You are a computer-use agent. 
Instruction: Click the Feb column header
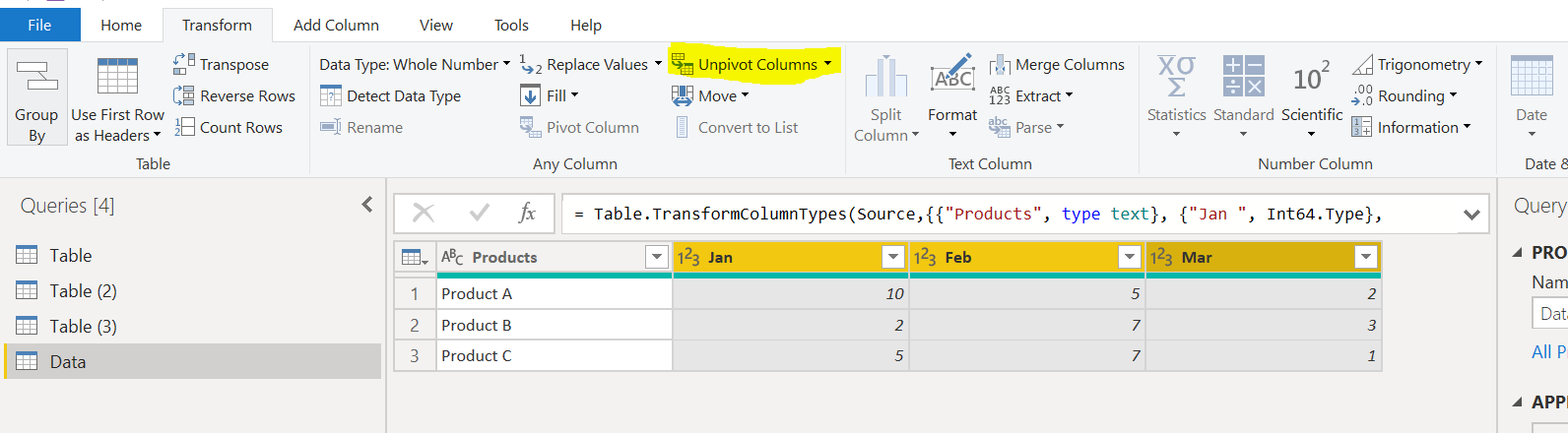point(1027,257)
